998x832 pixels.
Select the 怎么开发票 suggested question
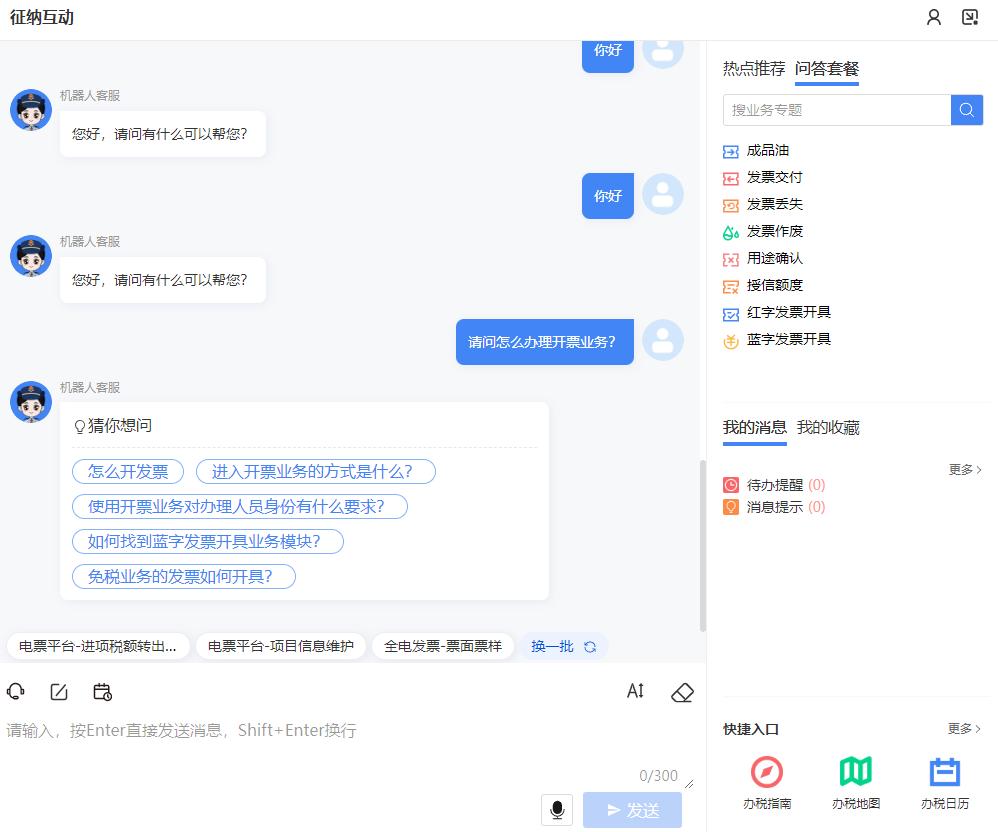pyautogui.click(x=127, y=471)
